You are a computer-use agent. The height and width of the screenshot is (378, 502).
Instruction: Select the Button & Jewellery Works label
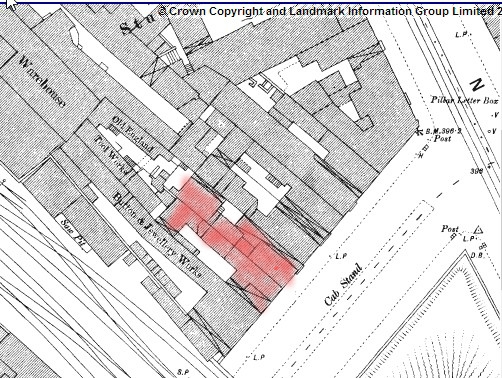(x=157, y=235)
